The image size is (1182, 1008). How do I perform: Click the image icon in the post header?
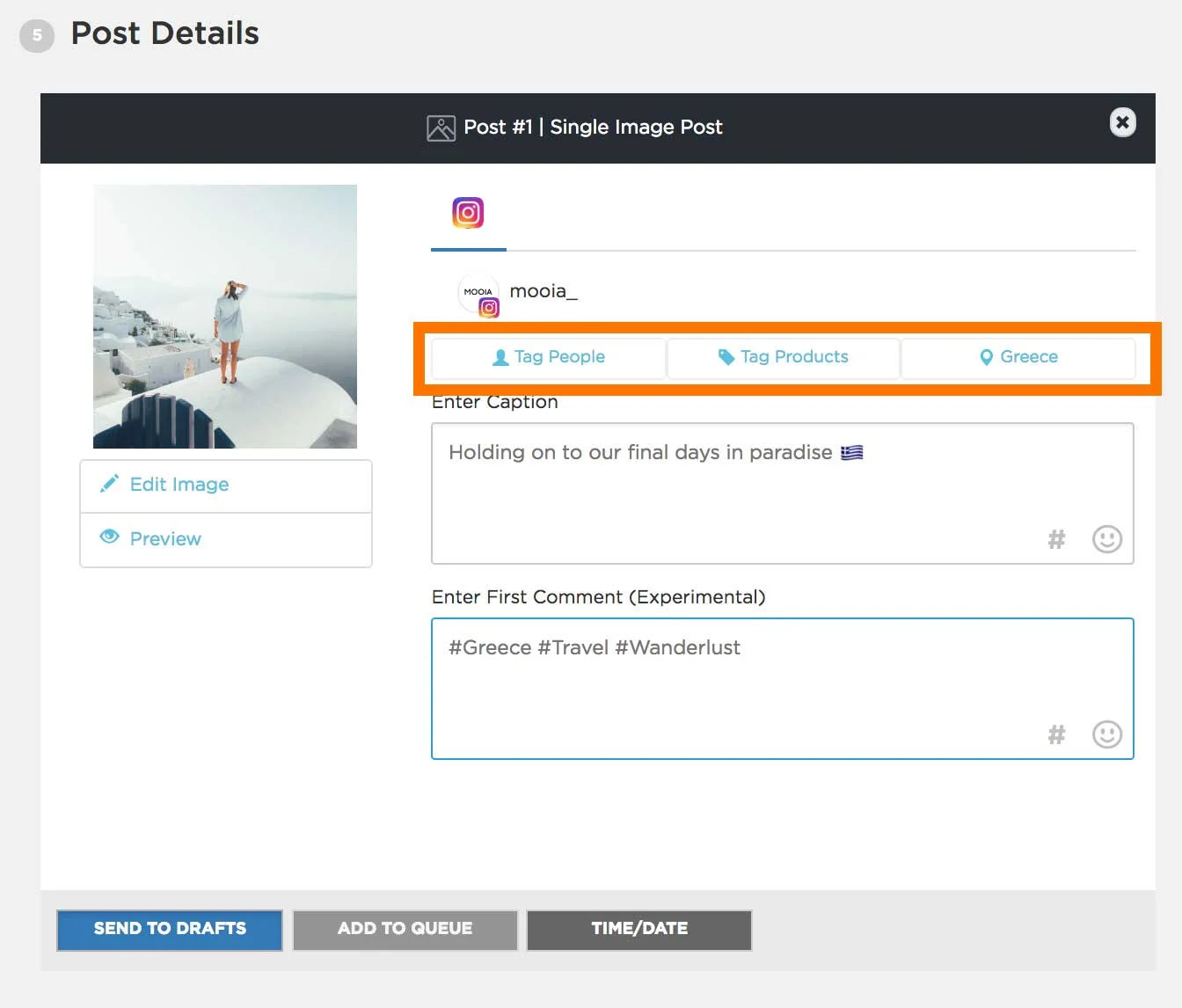(440, 127)
